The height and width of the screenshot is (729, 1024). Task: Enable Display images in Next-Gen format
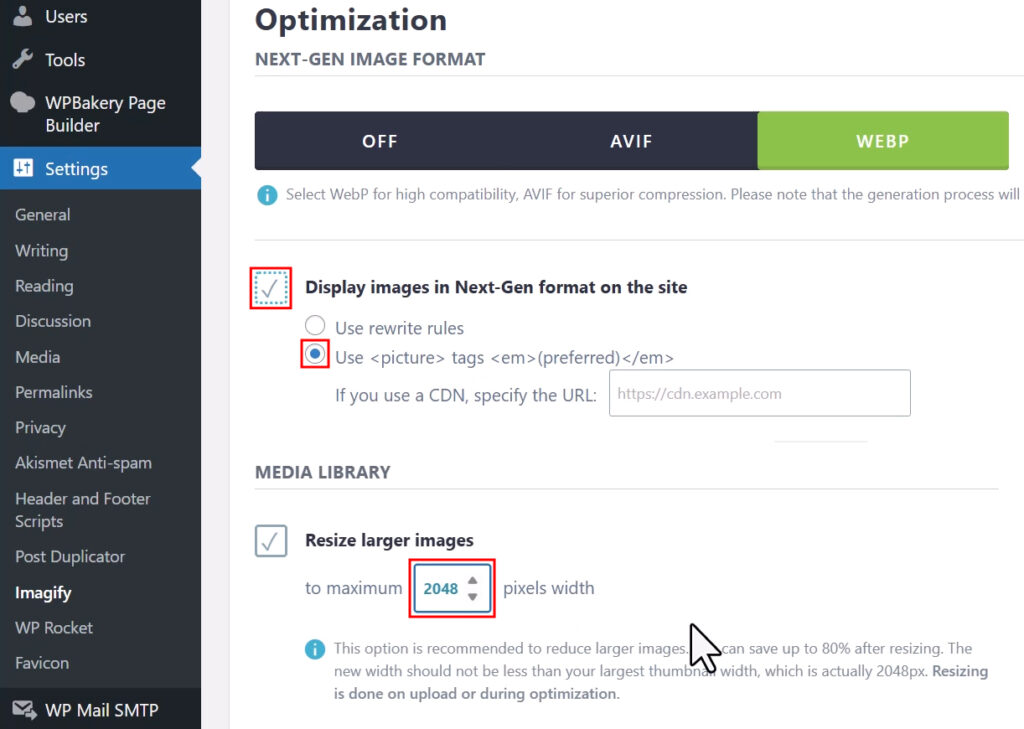(270, 287)
